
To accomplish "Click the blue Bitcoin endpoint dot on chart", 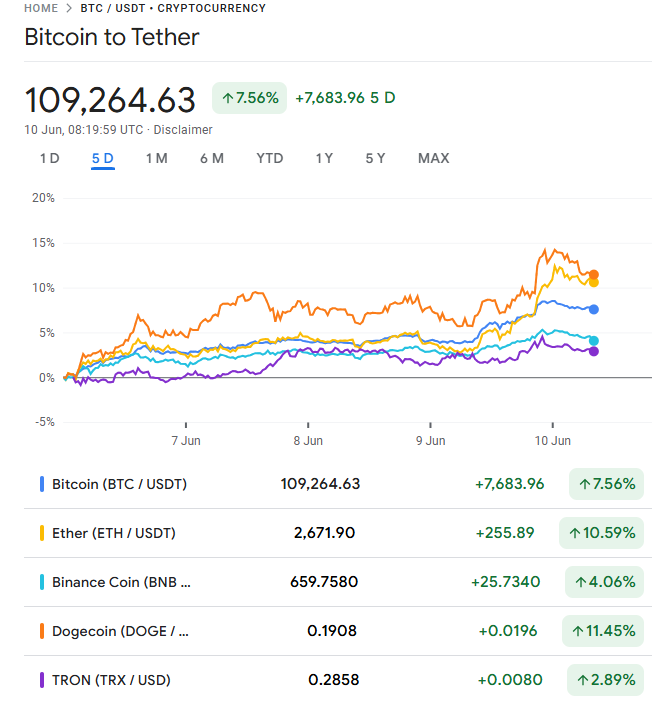I will [x=594, y=309].
